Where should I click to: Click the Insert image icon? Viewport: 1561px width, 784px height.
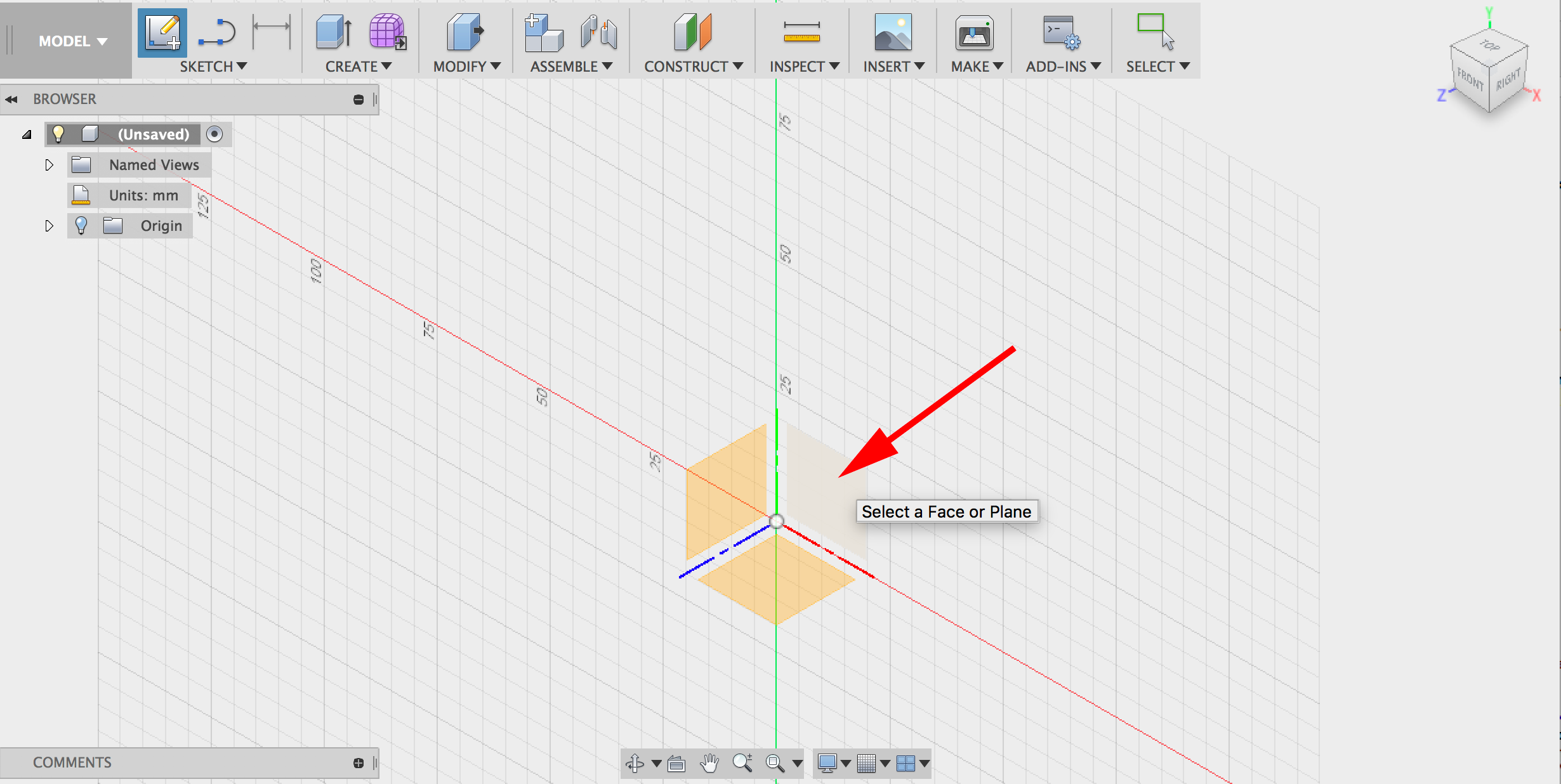tap(893, 32)
